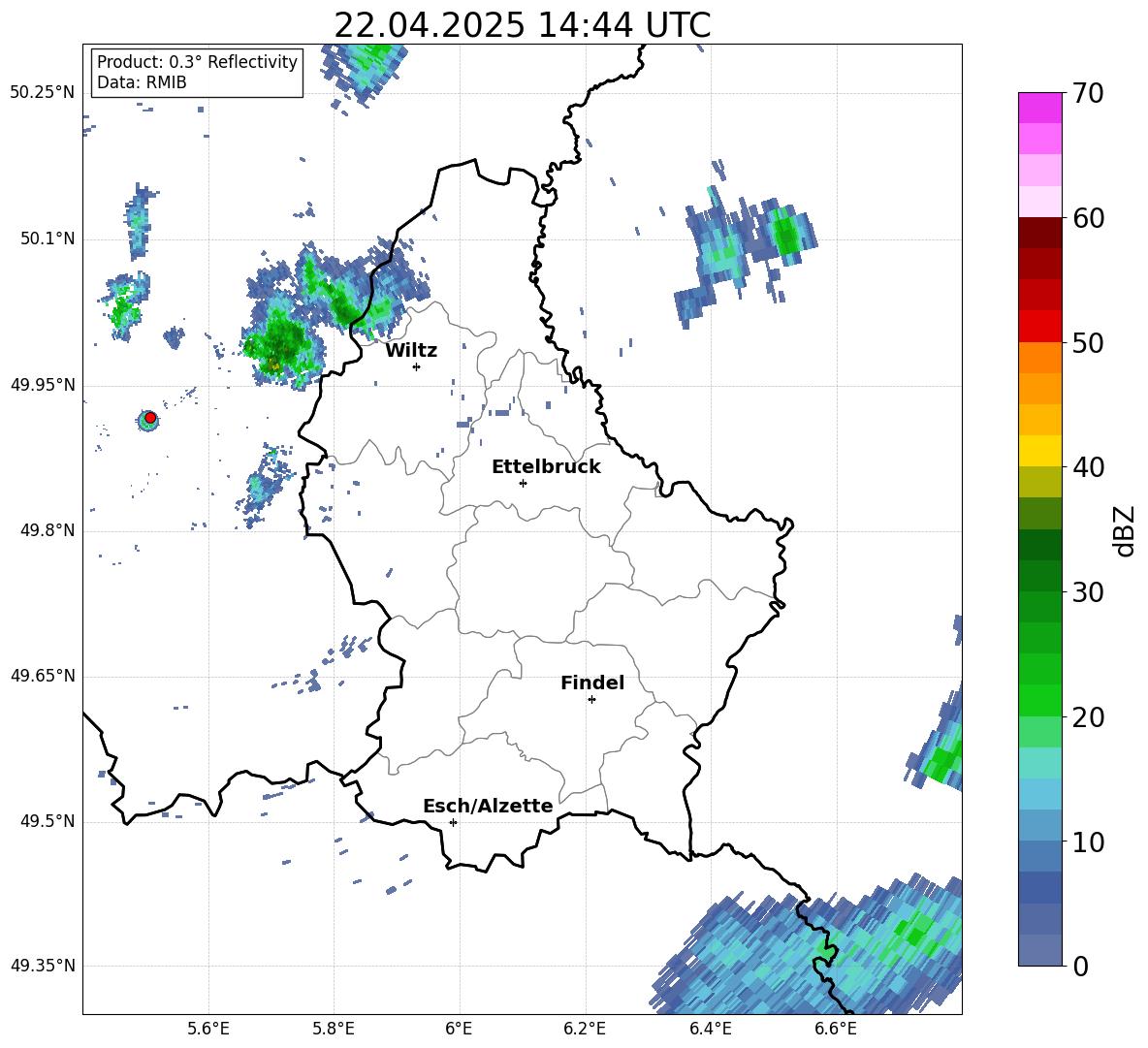Screen dimensions: 1148x1048
Task: Click the 6.4°E longitude label
Action: pyautogui.click(x=710, y=1029)
